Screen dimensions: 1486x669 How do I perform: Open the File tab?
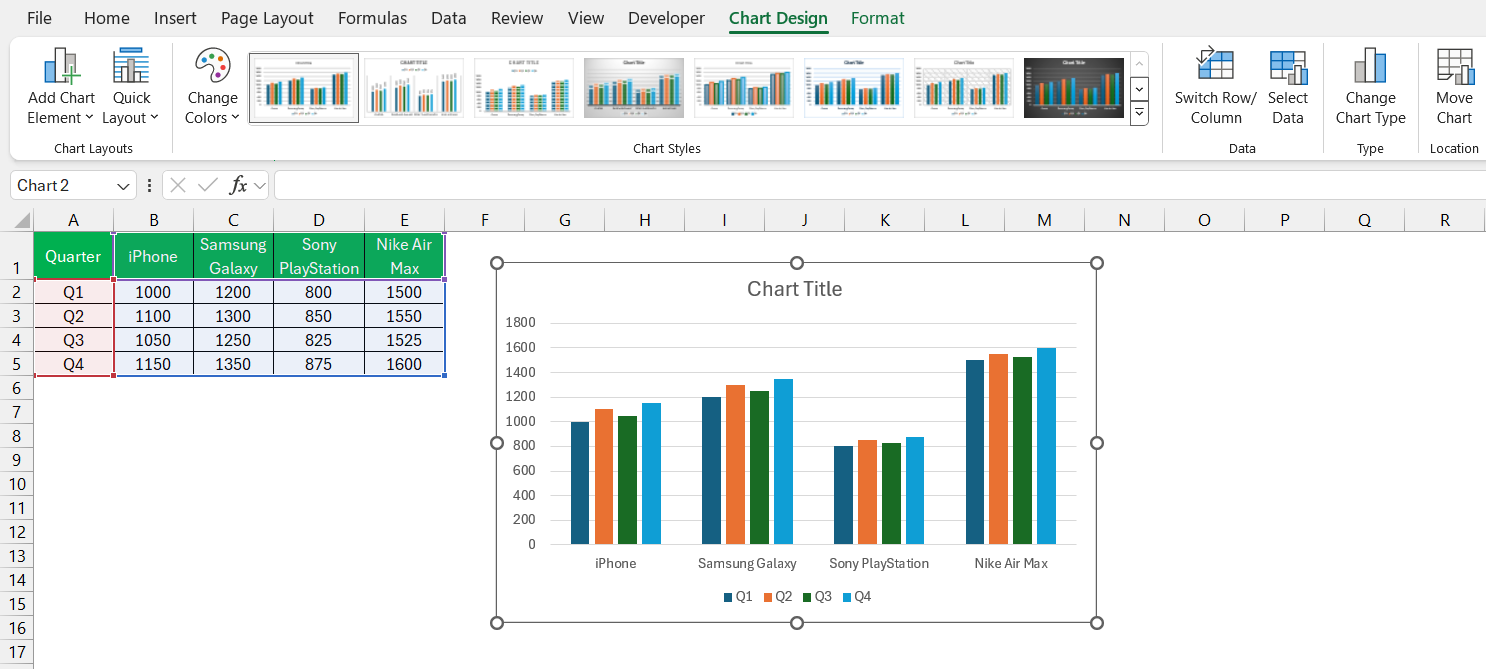(39, 18)
